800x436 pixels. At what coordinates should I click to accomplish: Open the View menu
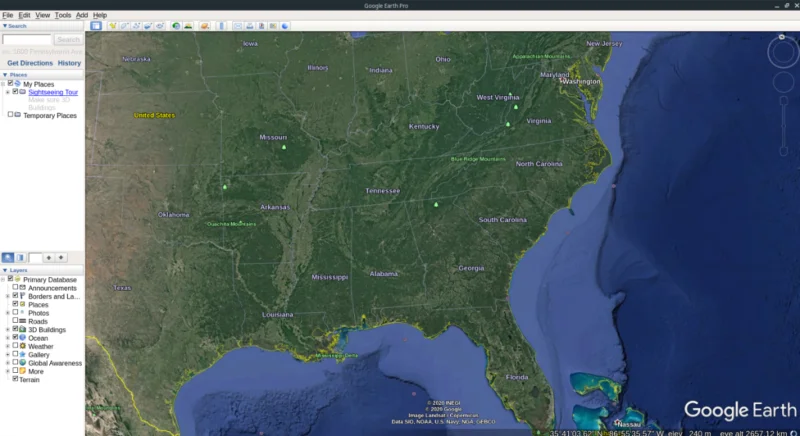click(x=42, y=15)
